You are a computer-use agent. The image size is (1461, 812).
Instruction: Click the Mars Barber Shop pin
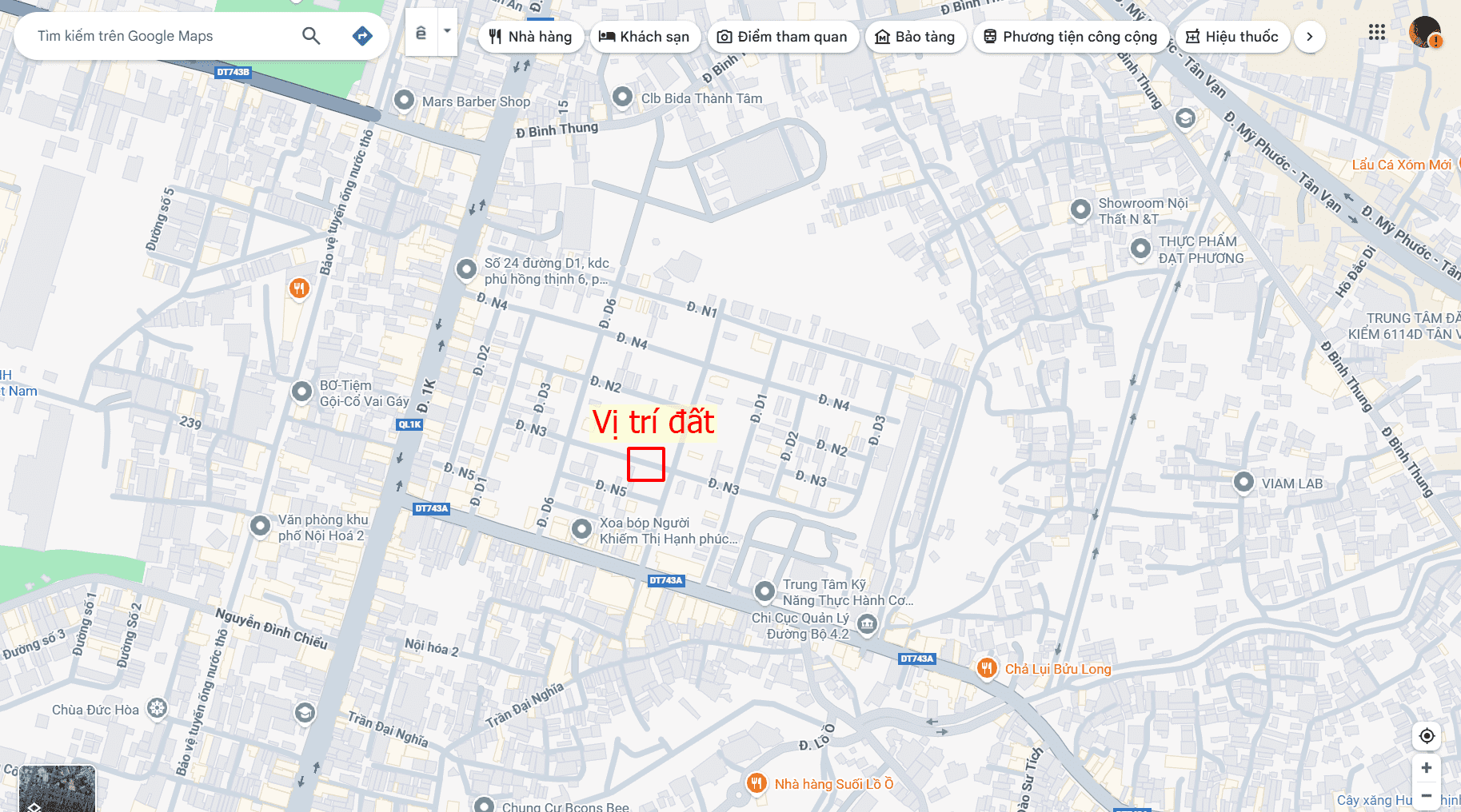tap(405, 101)
